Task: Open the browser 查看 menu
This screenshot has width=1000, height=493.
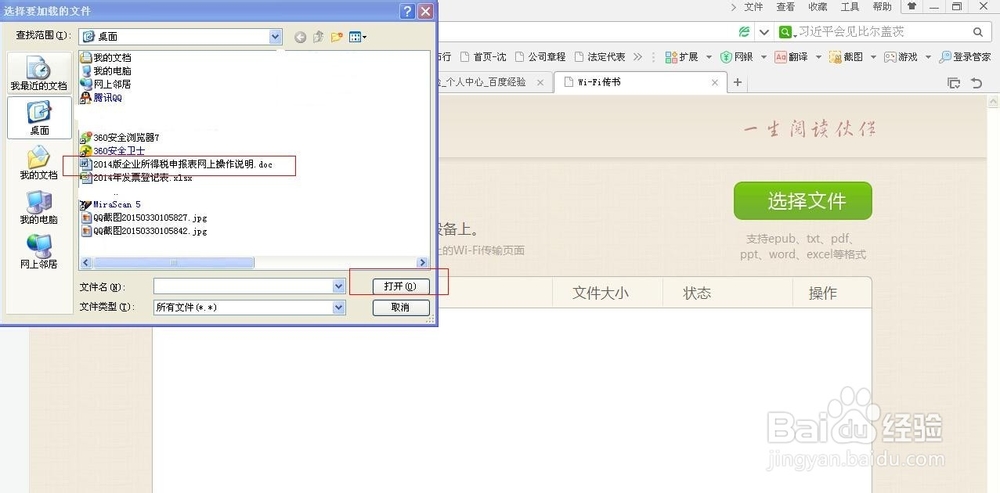Action: click(786, 7)
